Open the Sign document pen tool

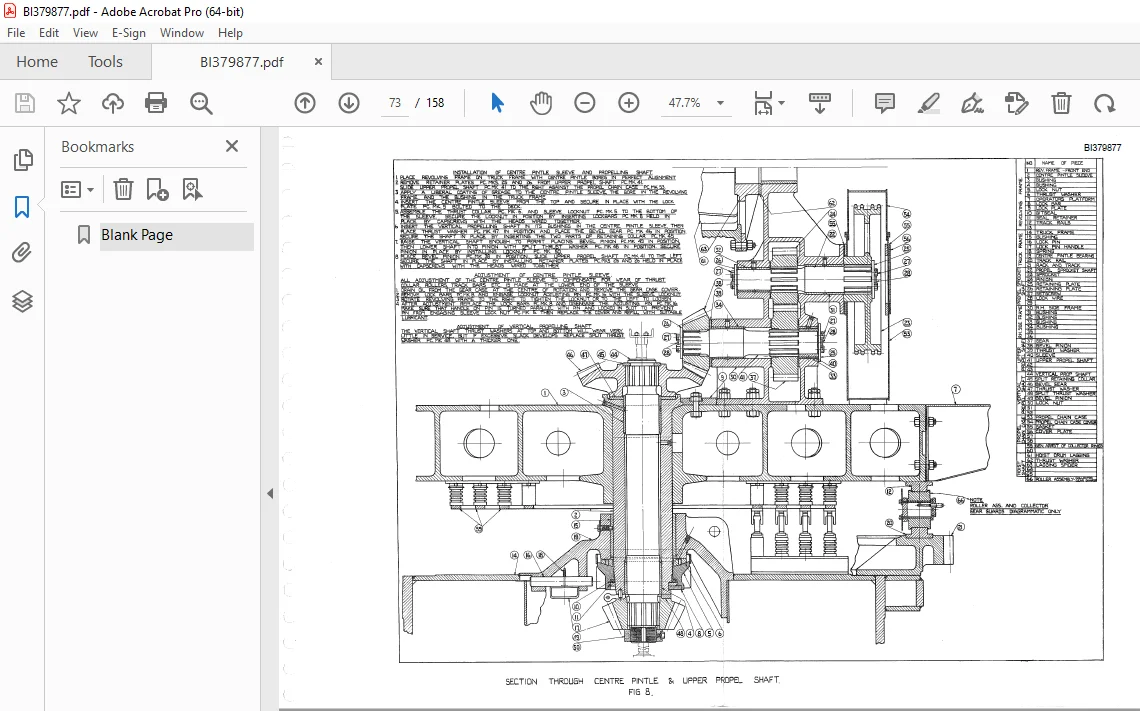tap(973, 103)
